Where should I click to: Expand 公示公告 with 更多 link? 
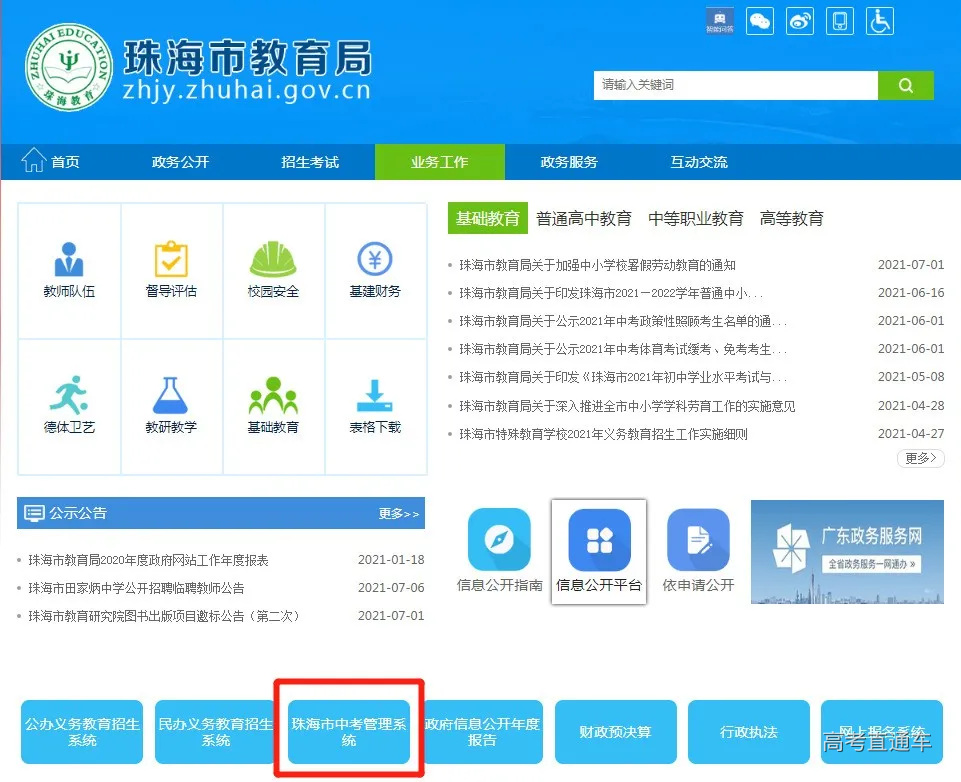pos(398,513)
